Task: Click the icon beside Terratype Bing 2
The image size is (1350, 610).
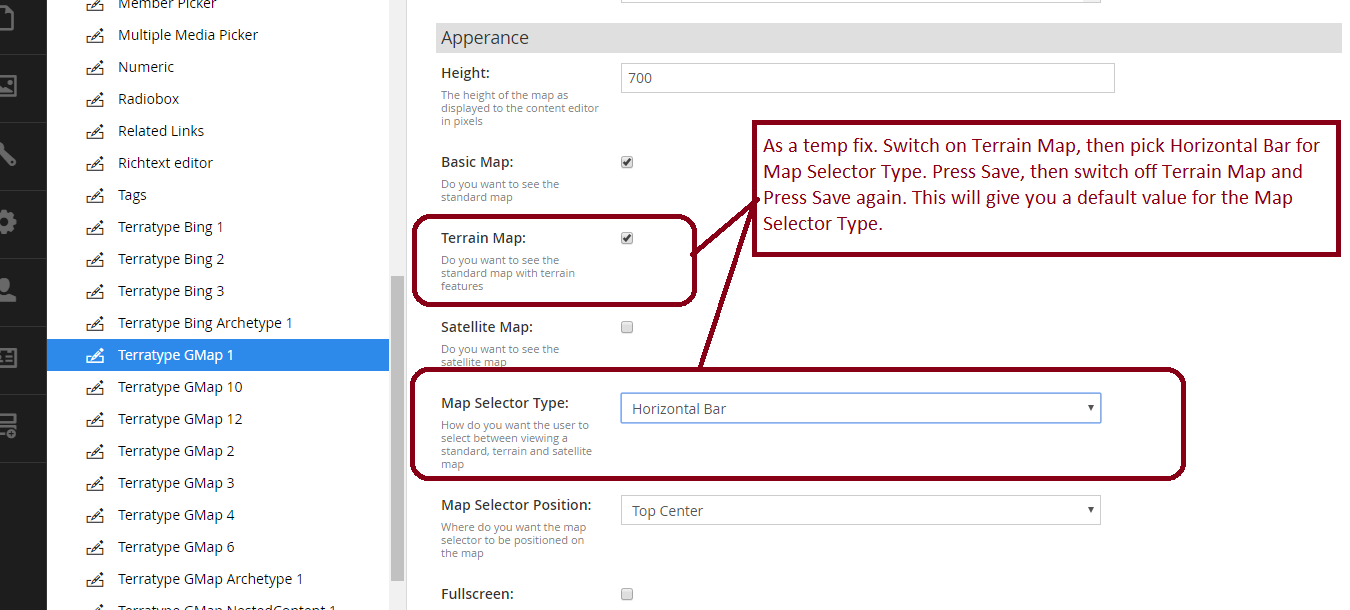Action: (95, 259)
